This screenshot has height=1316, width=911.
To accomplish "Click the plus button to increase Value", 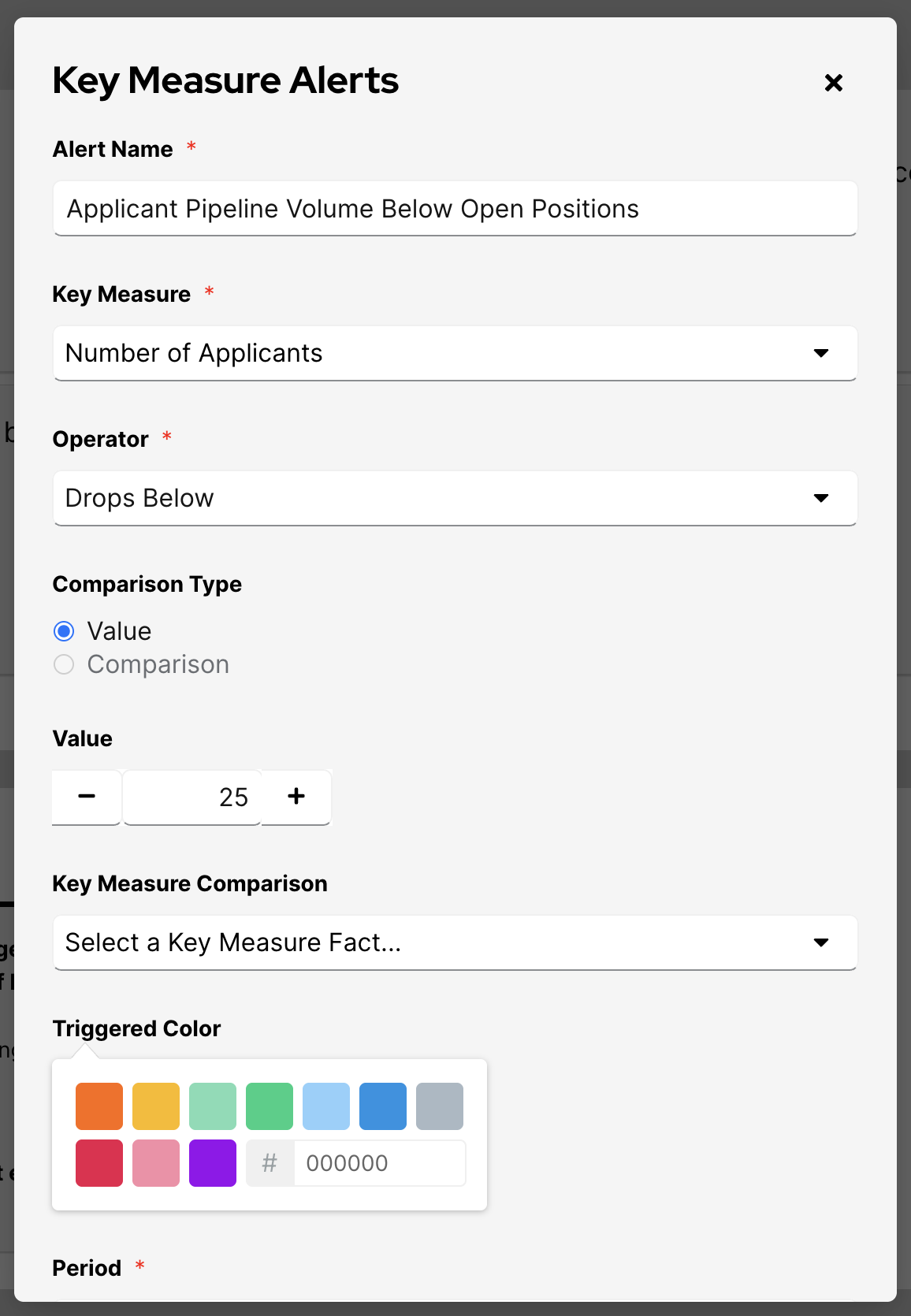I will [296, 797].
